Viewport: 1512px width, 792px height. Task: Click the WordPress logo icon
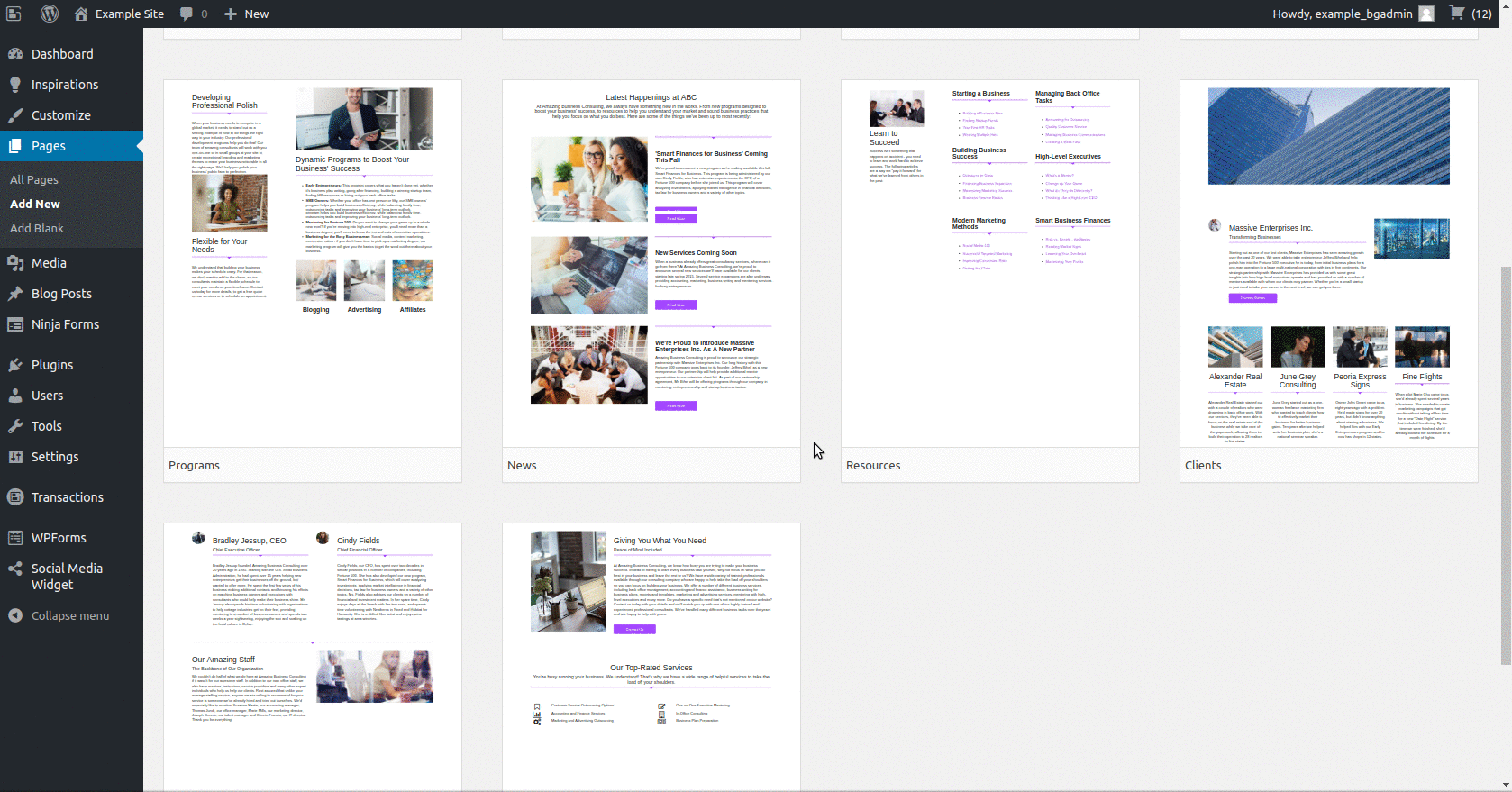tap(50, 14)
